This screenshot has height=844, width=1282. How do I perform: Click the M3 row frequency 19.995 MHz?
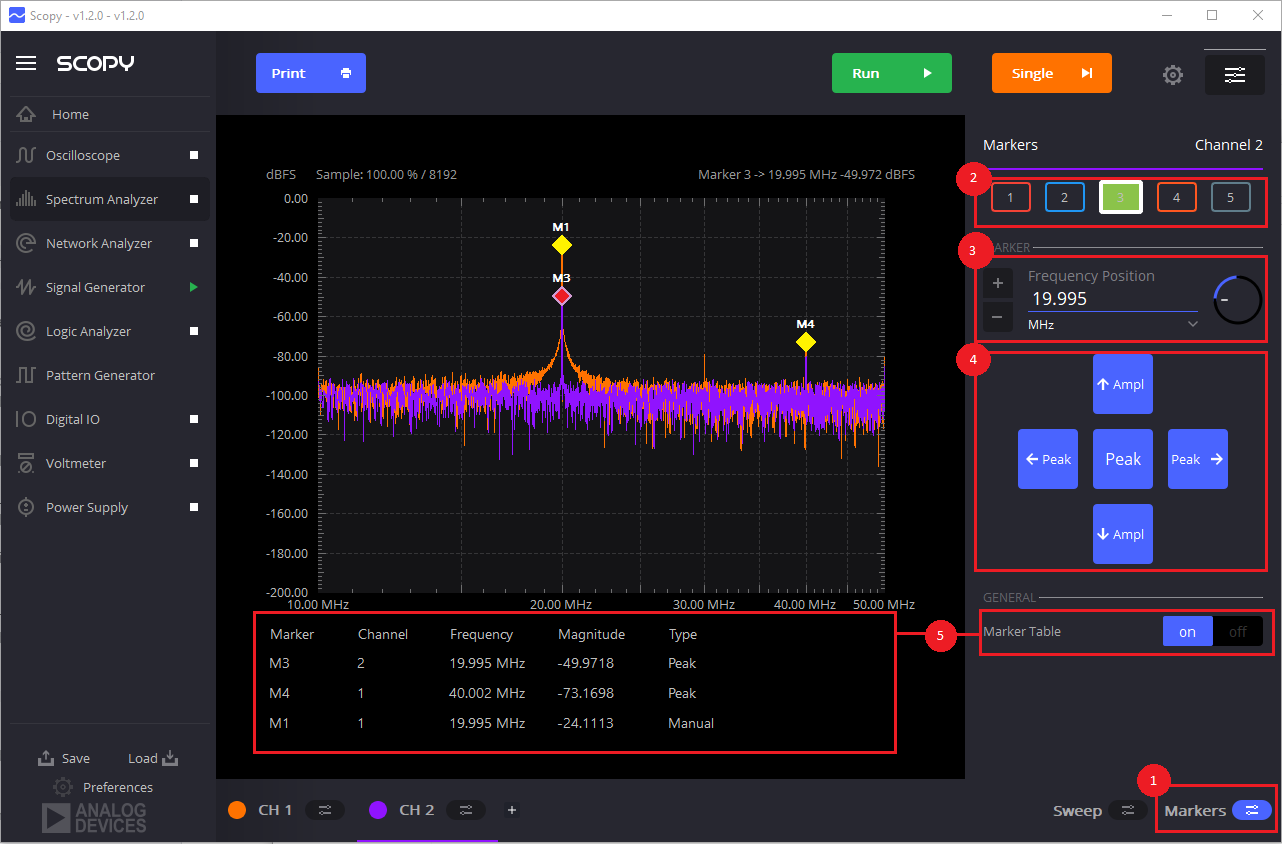tap(487, 663)
